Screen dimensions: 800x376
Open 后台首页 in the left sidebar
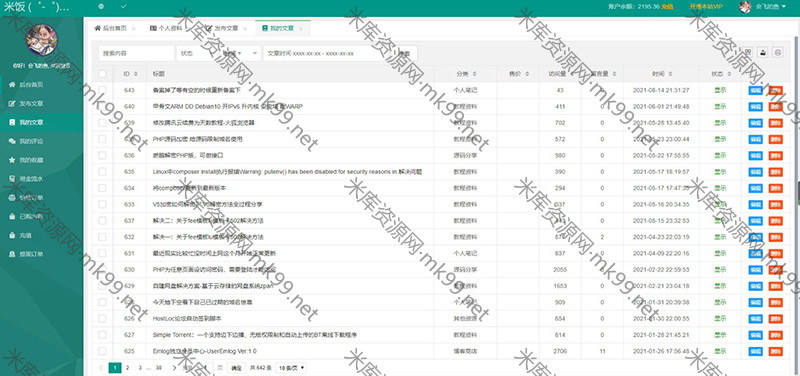pos(41,85)
